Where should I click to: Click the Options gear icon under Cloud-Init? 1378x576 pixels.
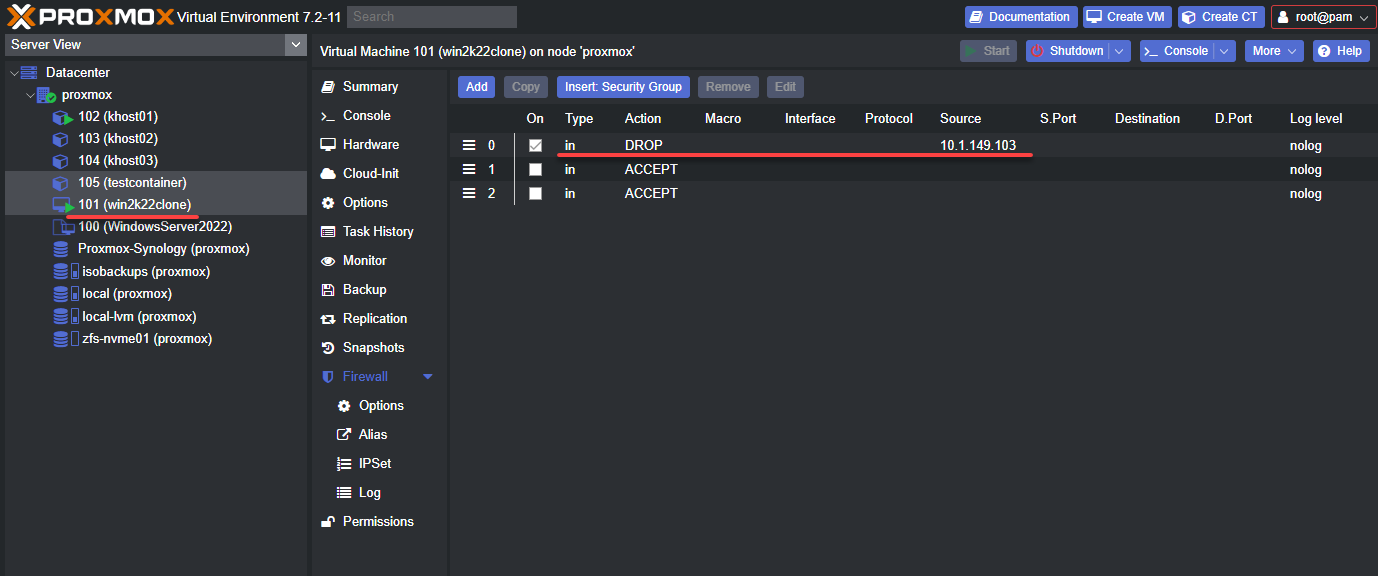327,203
